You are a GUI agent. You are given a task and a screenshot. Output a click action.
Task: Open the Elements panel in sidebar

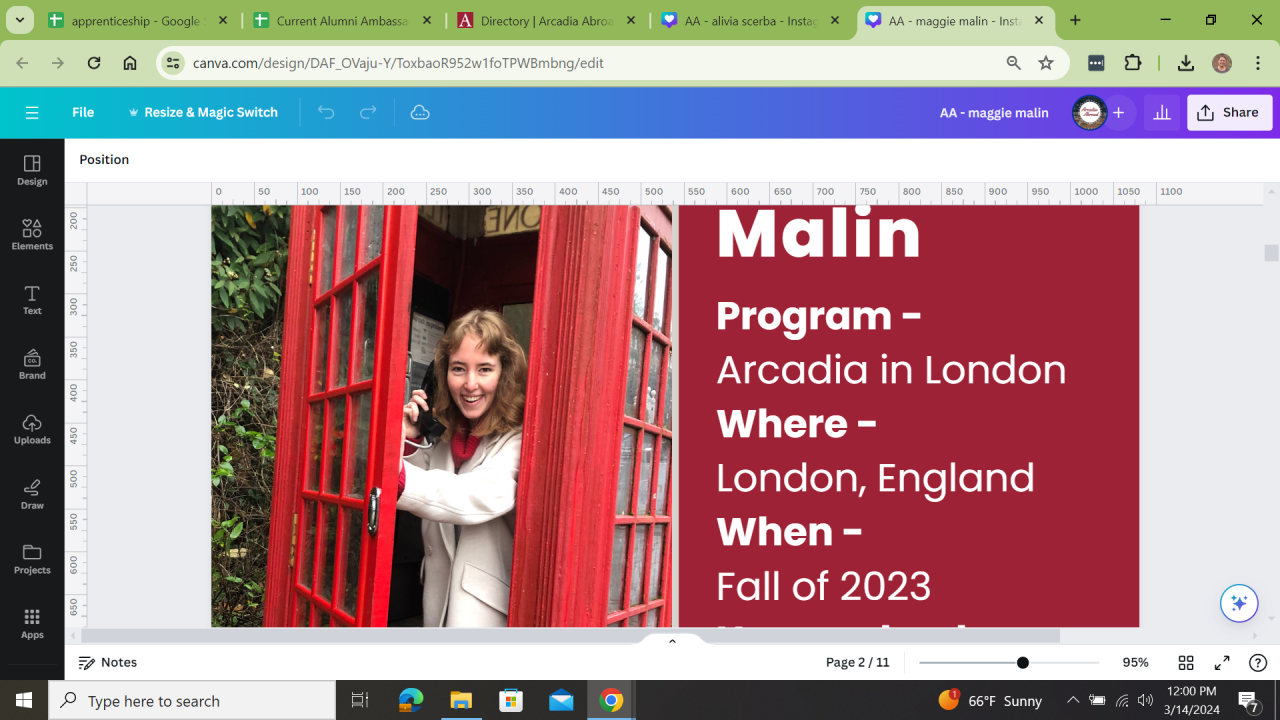coord(32,234)
